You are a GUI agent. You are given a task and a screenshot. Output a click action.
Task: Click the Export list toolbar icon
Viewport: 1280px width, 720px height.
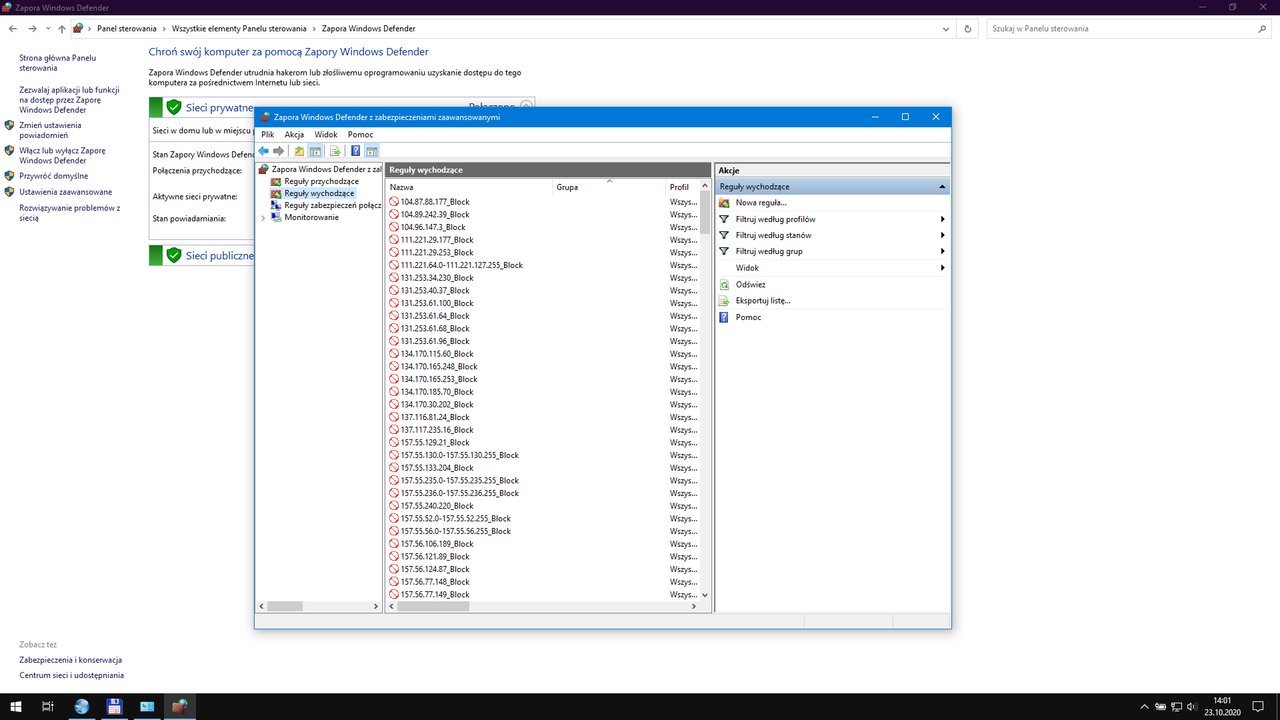[336, 151]
